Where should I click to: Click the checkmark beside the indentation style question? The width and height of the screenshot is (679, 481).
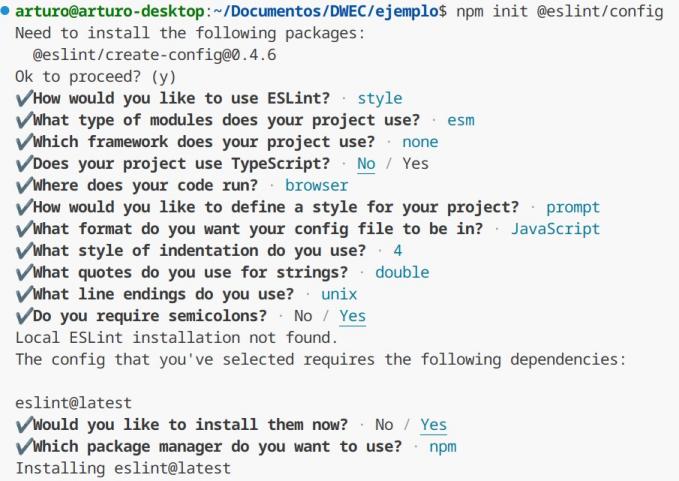pos(22,250)
